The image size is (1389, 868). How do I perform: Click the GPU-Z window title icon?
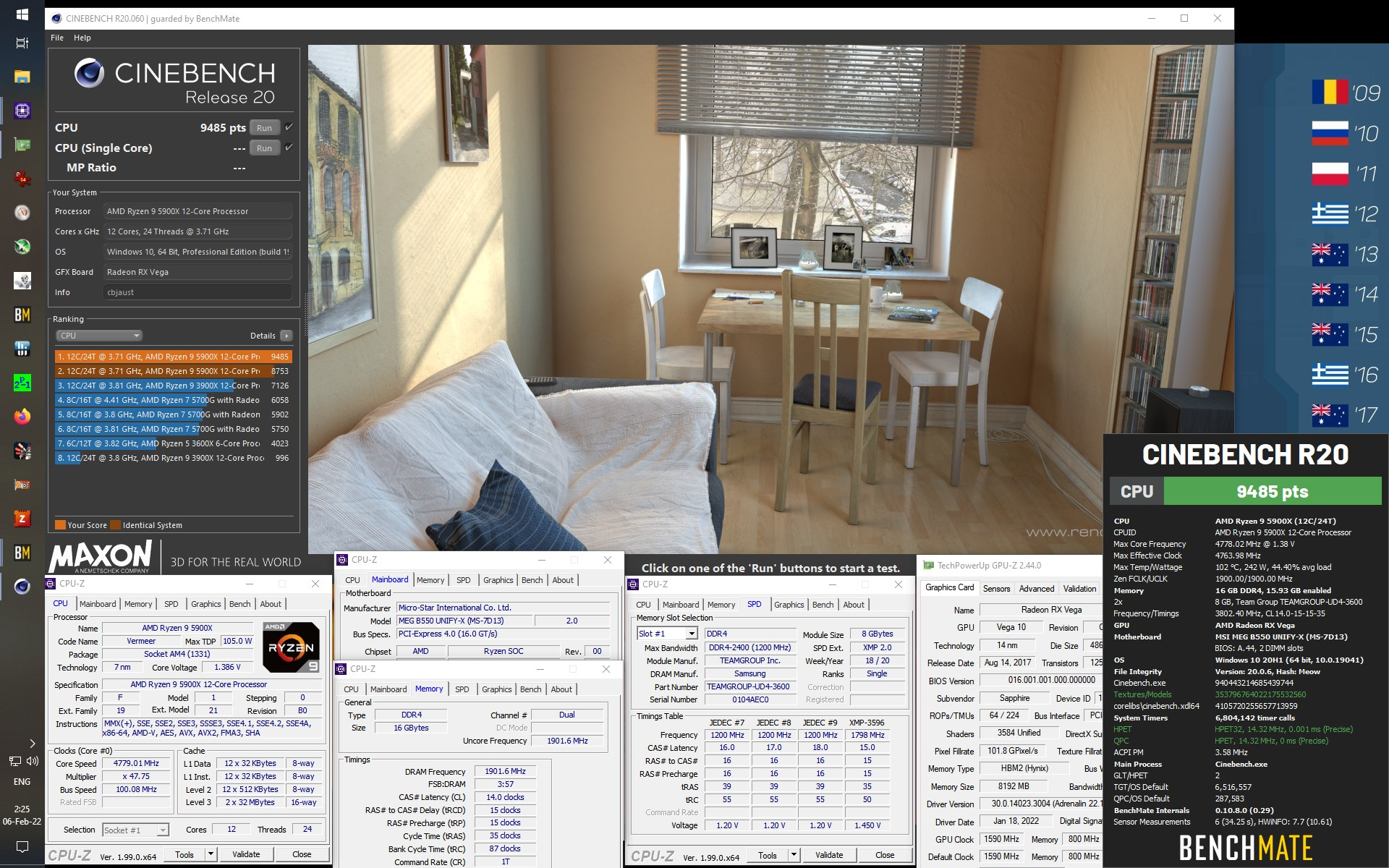(929, 566)
